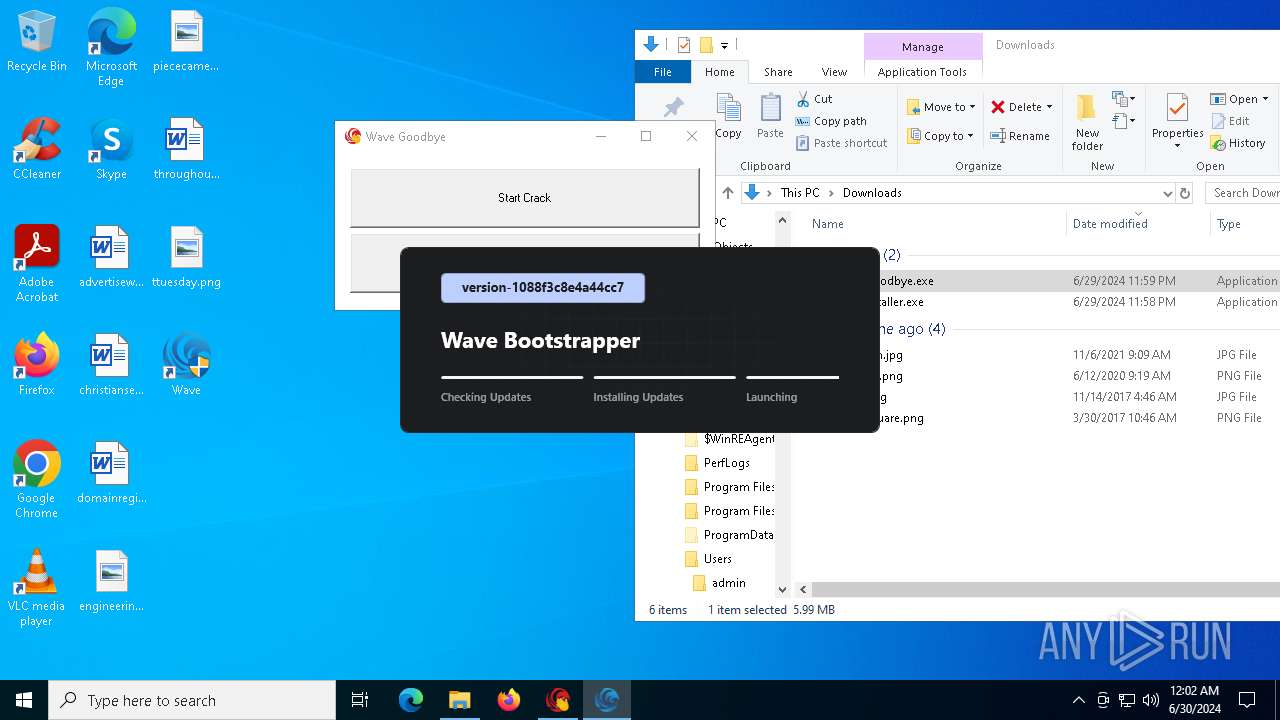This screenshot has width=1280, height=720.
Task: Click Copy path in ribbon
Action: pyautogui.click(x=831, y=121)
